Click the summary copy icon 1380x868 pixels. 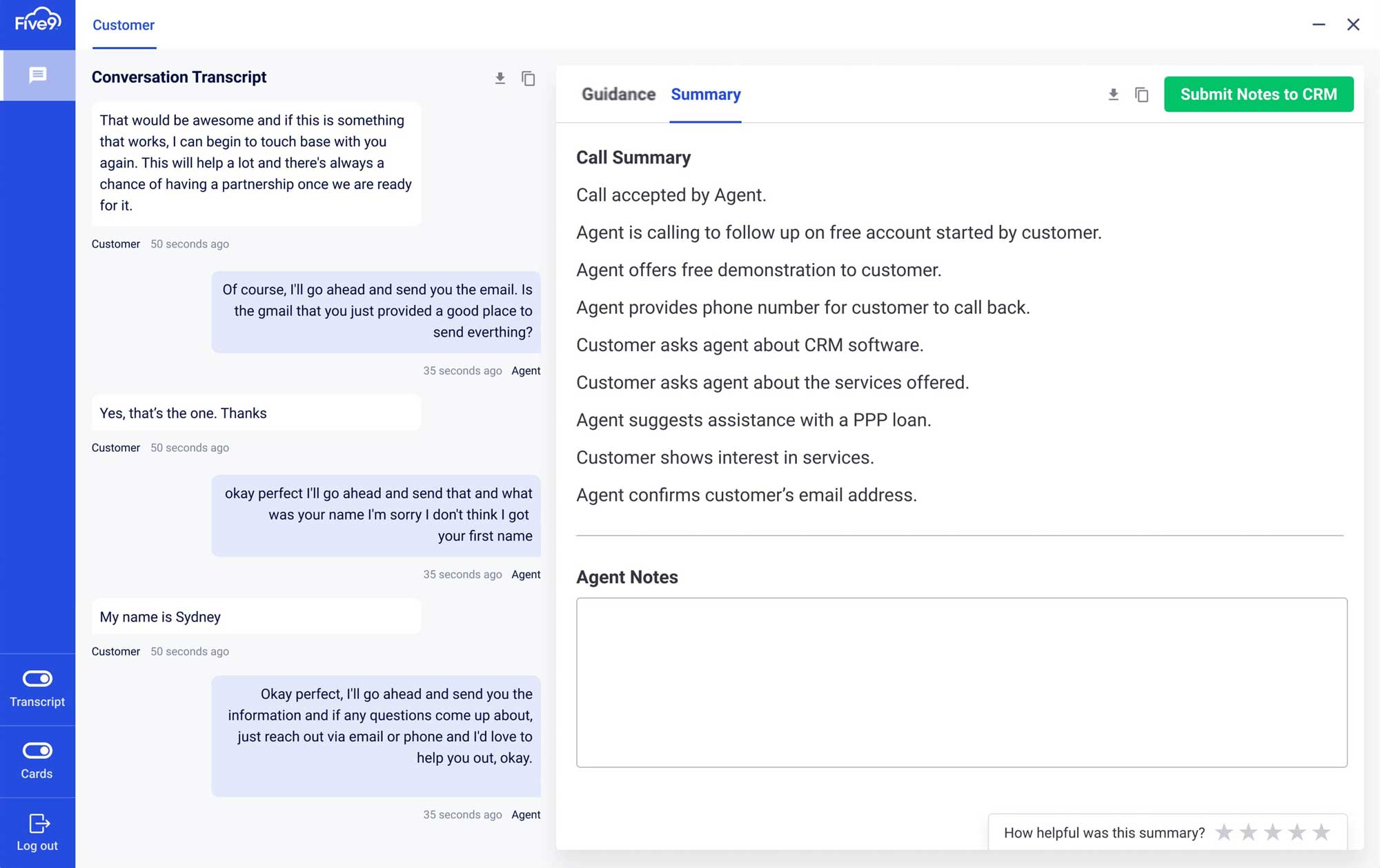[1141, 93]
